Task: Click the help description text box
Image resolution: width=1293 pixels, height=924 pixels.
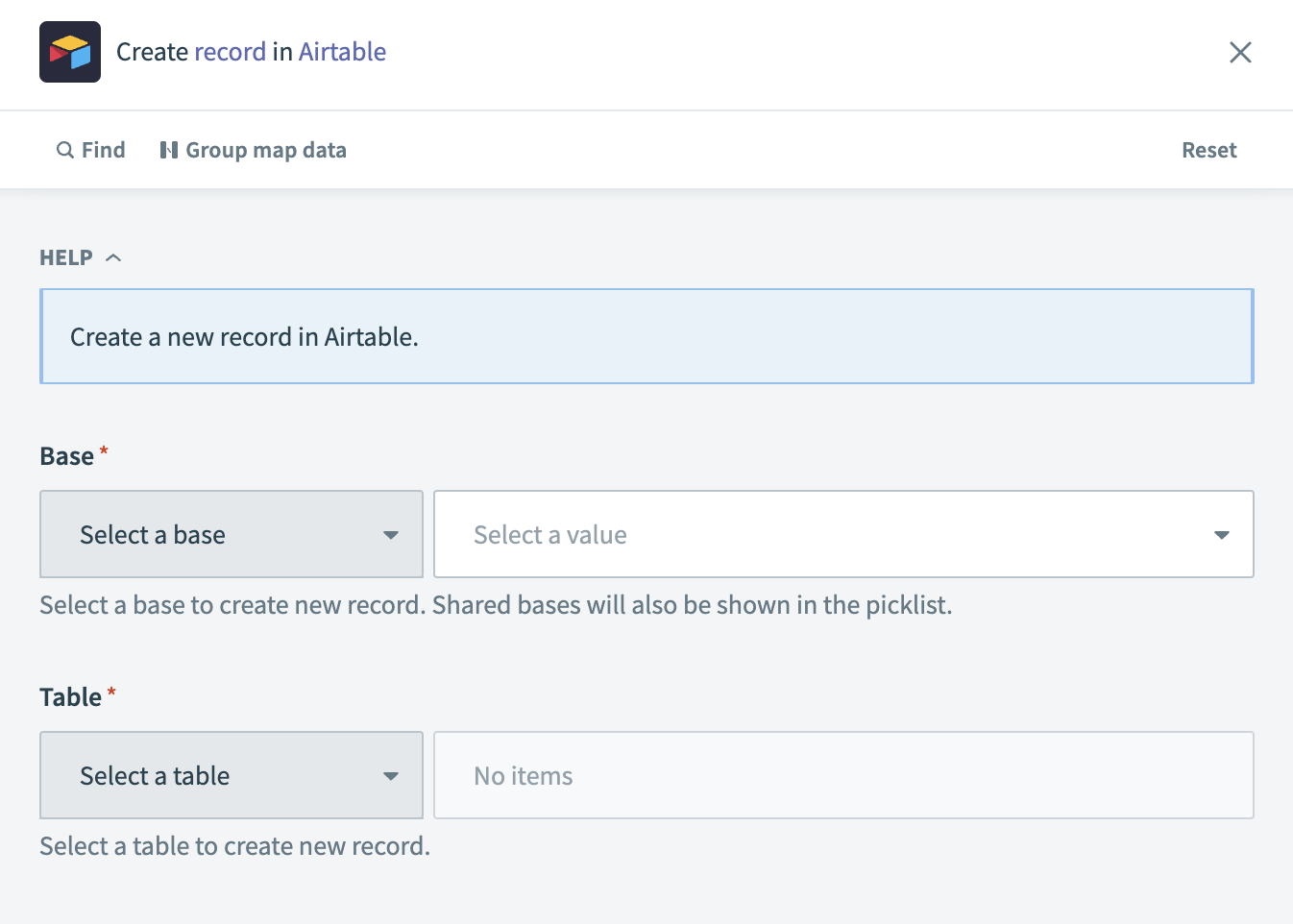Action: pos(646,336)
